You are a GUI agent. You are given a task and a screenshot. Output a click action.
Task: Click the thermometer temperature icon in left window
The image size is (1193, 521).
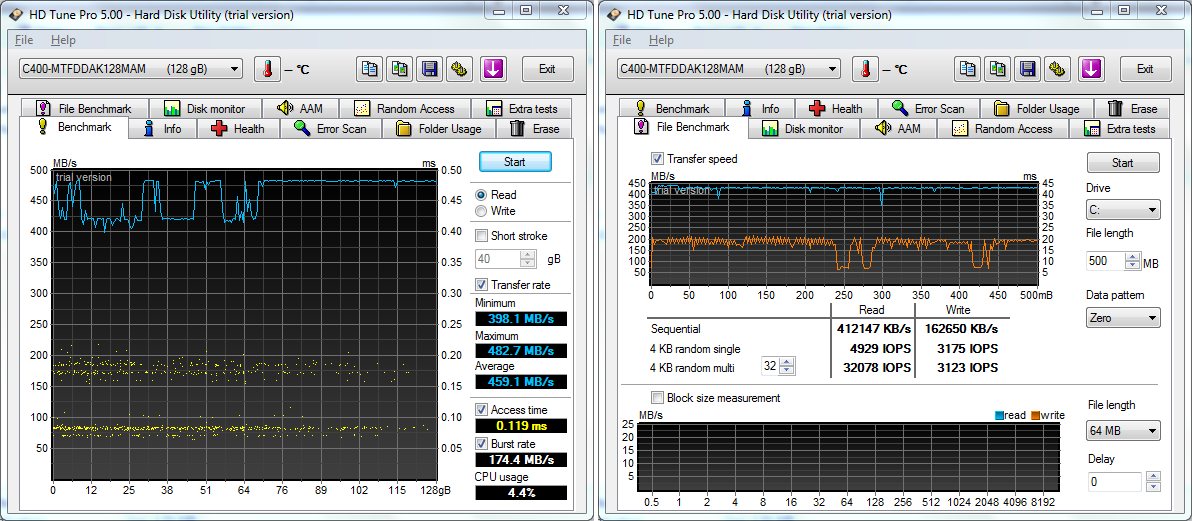click(267, 69)
